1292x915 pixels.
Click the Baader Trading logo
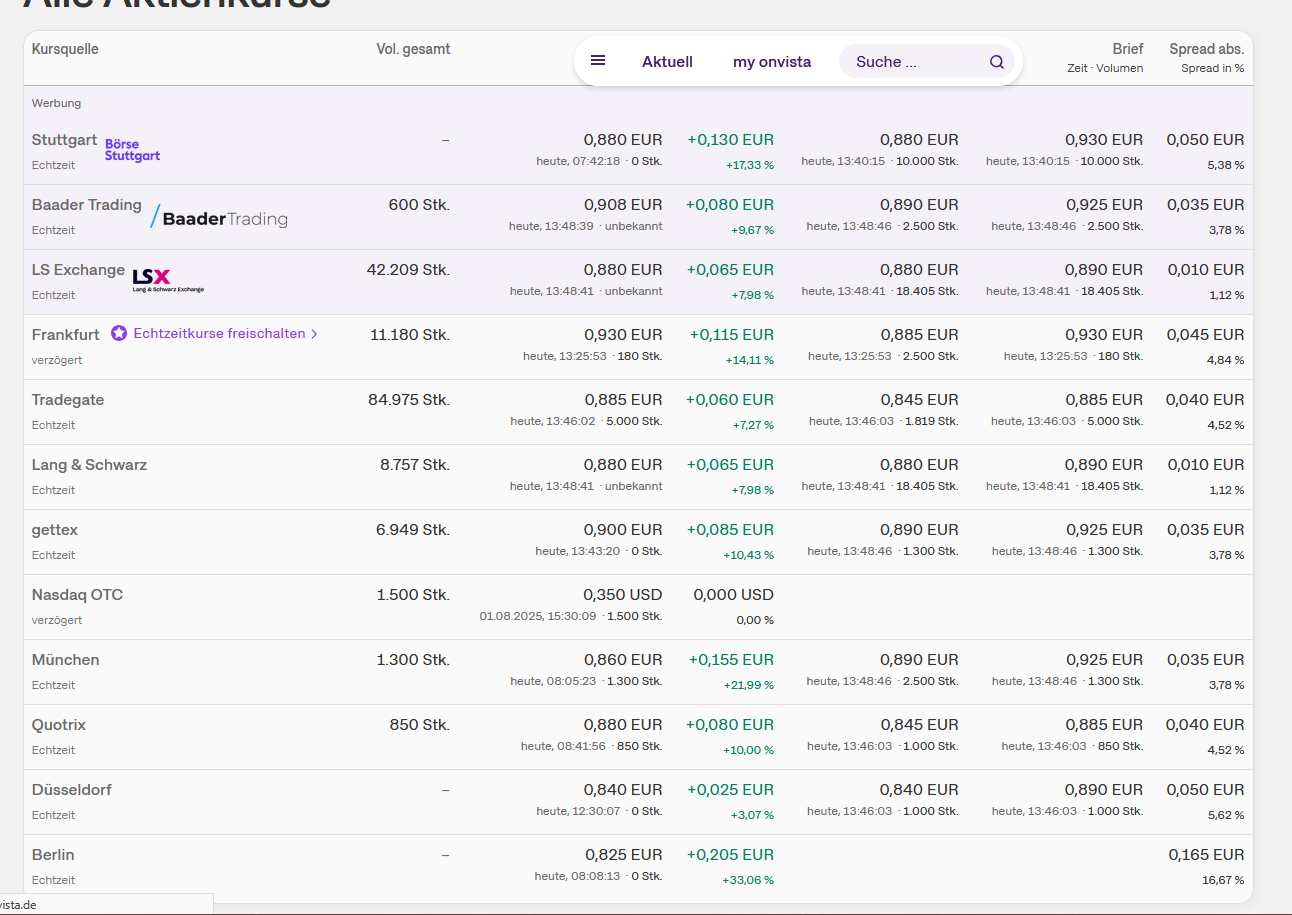[x=219, y=218]
